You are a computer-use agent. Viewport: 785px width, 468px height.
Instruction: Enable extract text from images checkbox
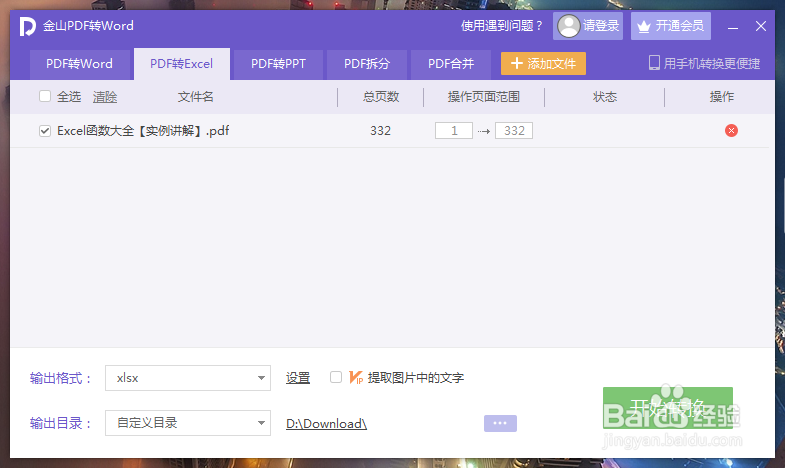(336, 377)
